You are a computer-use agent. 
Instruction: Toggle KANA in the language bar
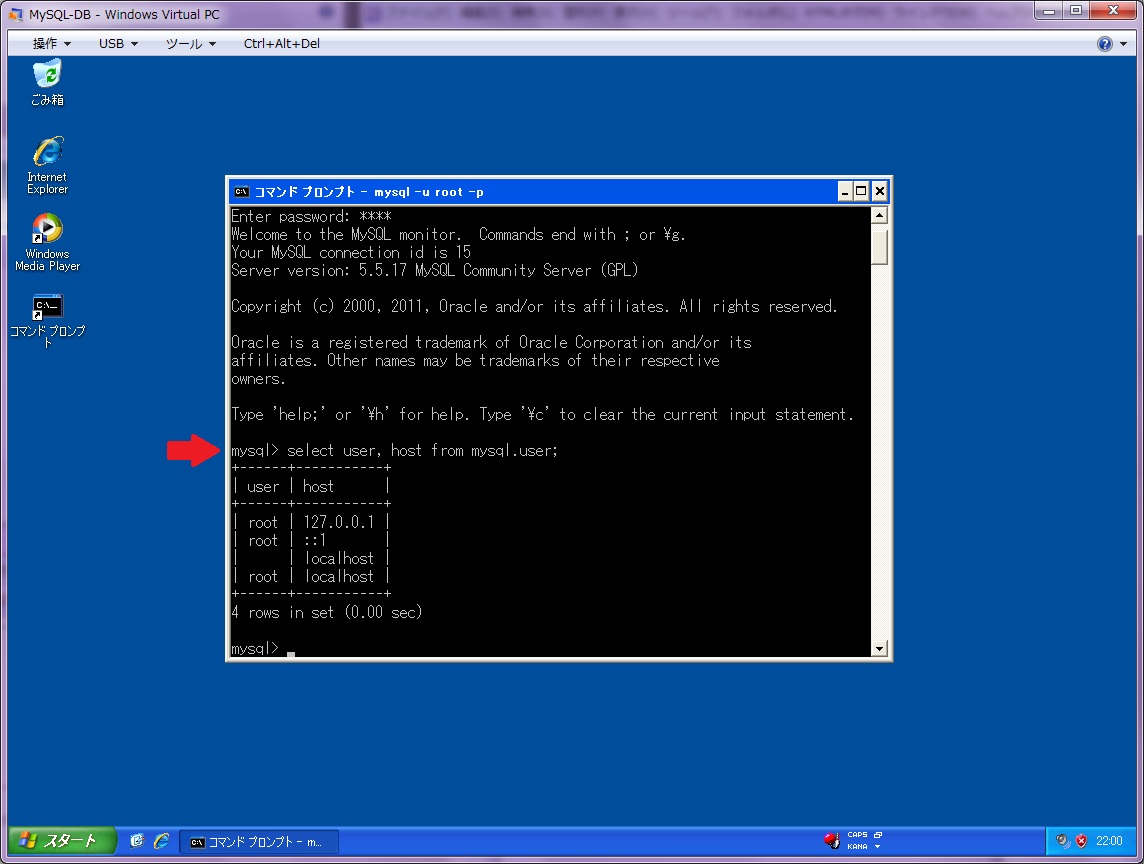point(857,846)
